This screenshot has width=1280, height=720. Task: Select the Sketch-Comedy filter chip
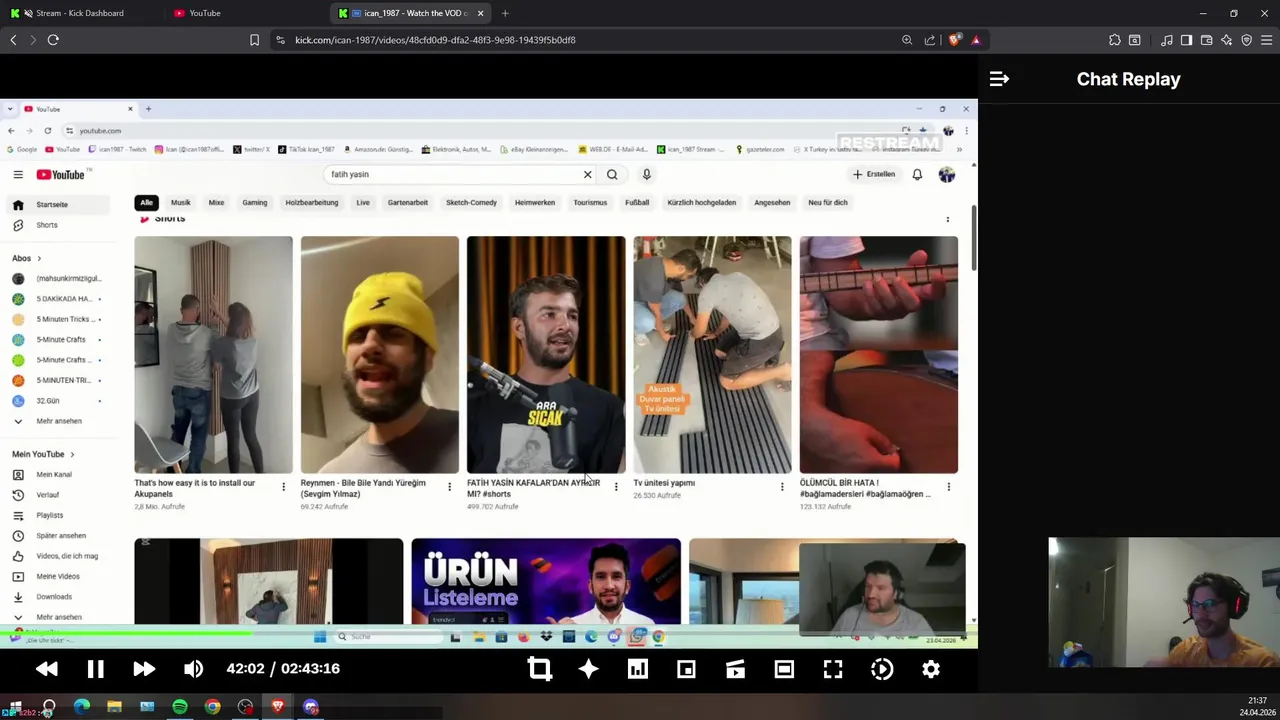coord(471,202)
